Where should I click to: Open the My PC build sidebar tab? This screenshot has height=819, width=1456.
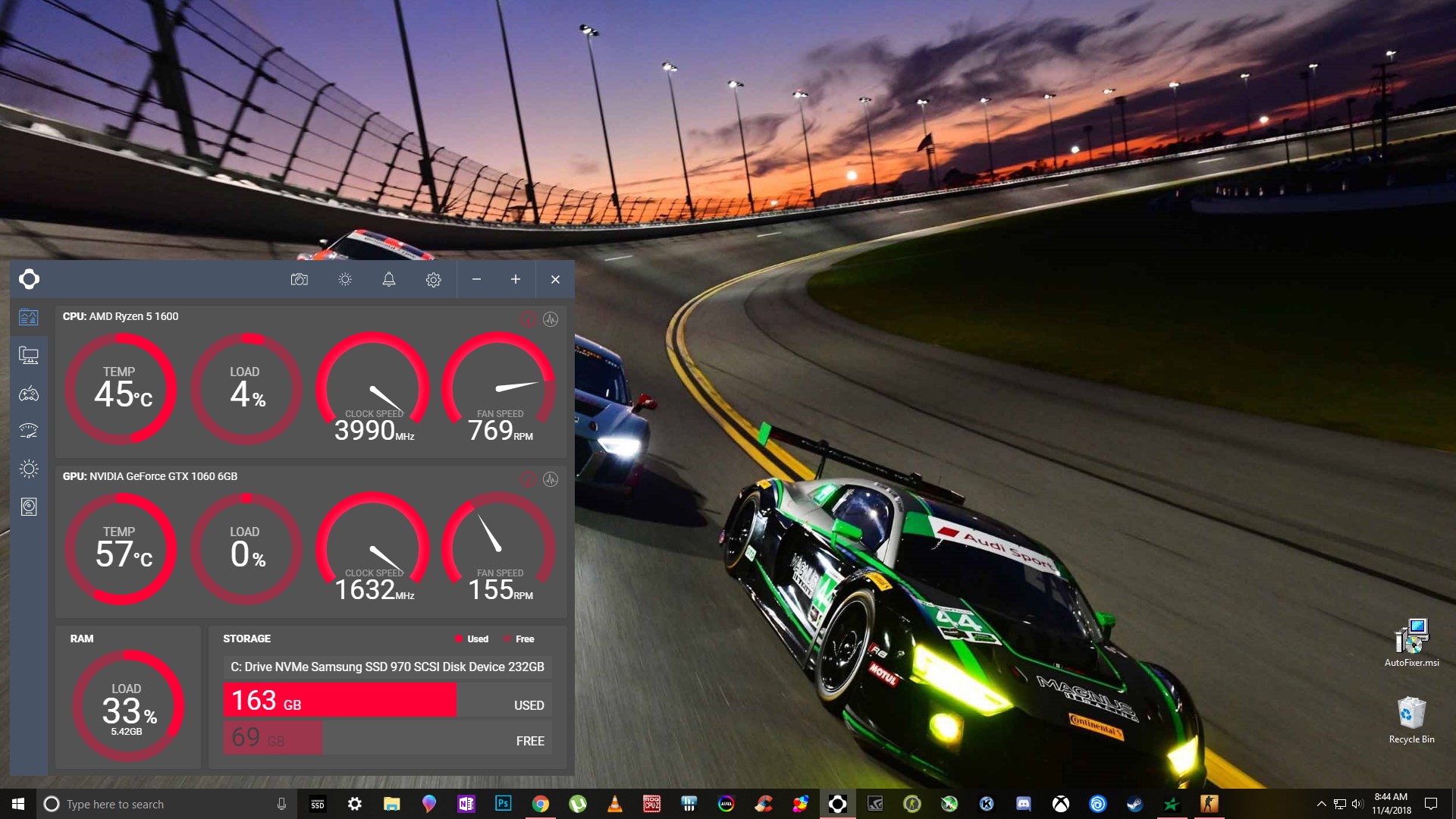tap(29, 355)
